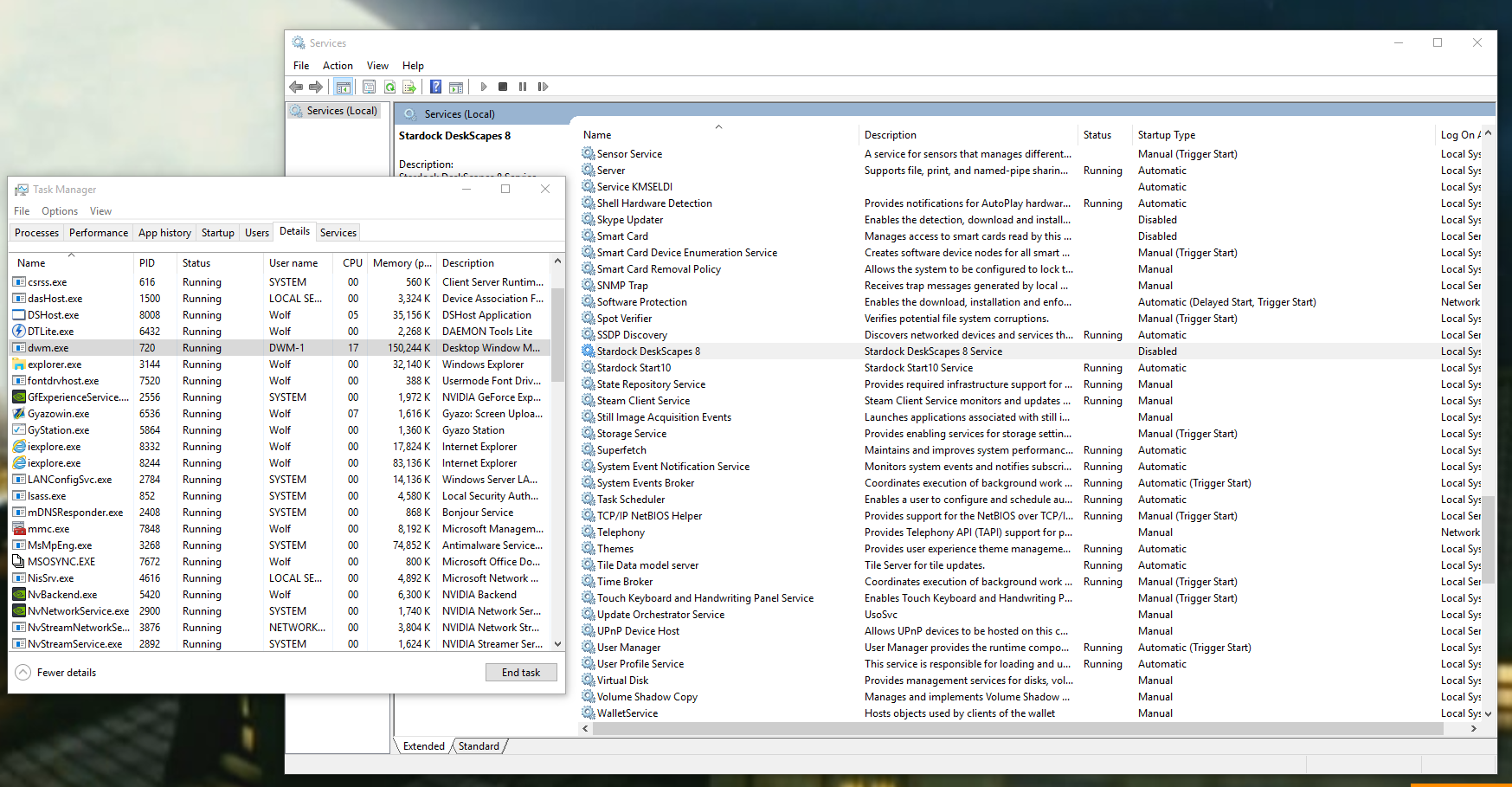Viewport: 1512px width, 787px height.
Task: Click mmc.exe red toolbox icon
Action: tap(19, 528)
